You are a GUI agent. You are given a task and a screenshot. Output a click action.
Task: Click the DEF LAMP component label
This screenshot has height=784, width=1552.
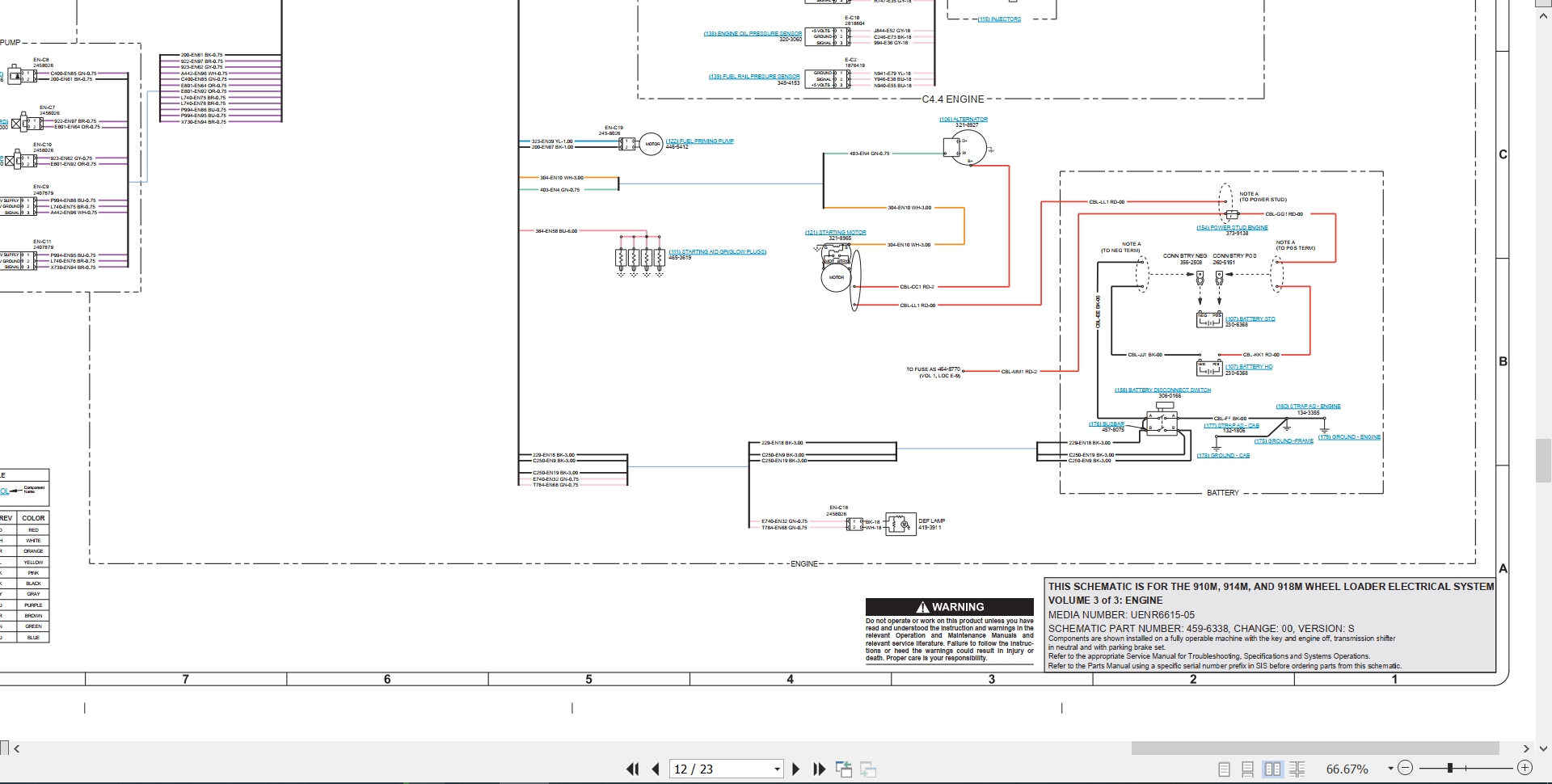tap(931, 521)
